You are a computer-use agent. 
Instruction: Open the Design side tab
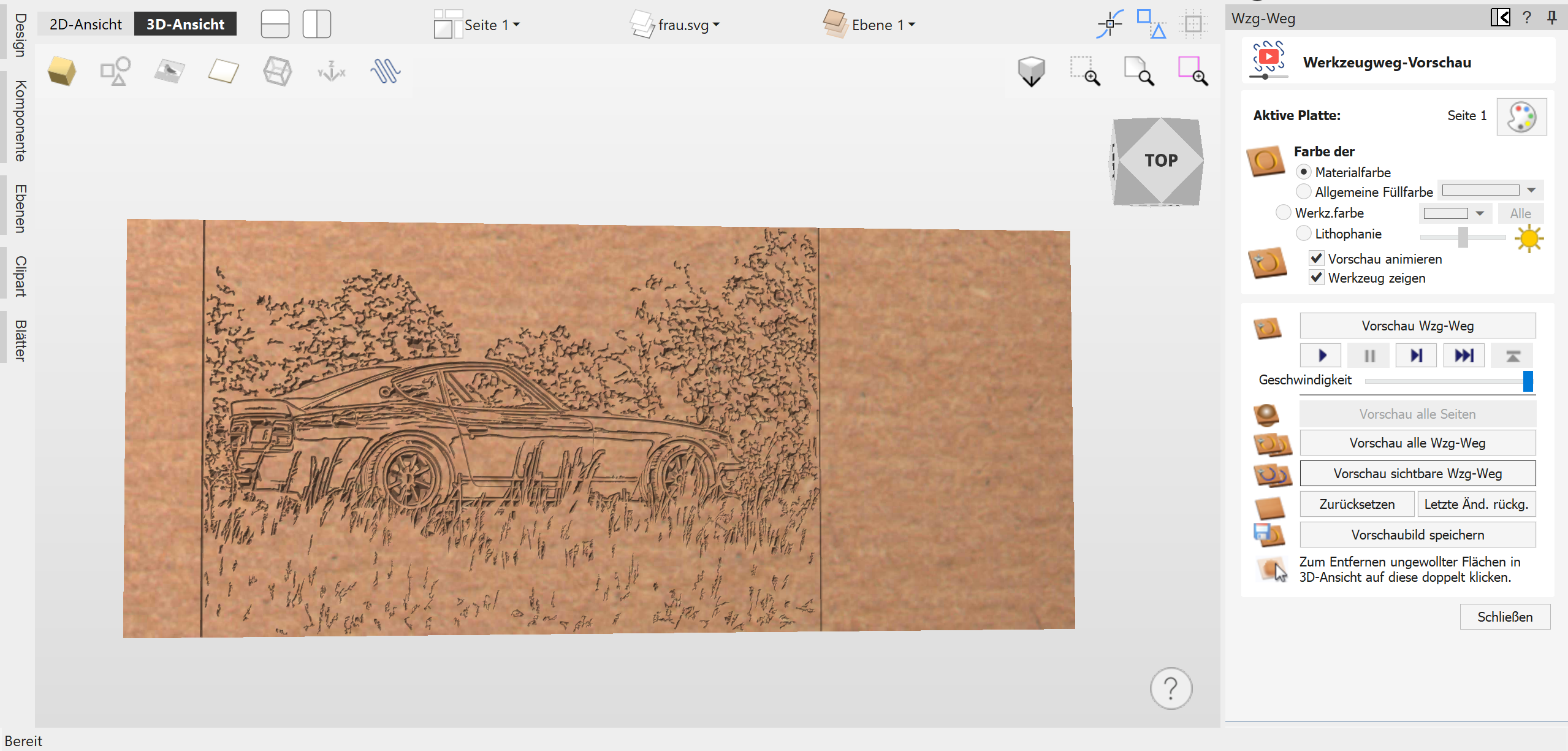20,35
